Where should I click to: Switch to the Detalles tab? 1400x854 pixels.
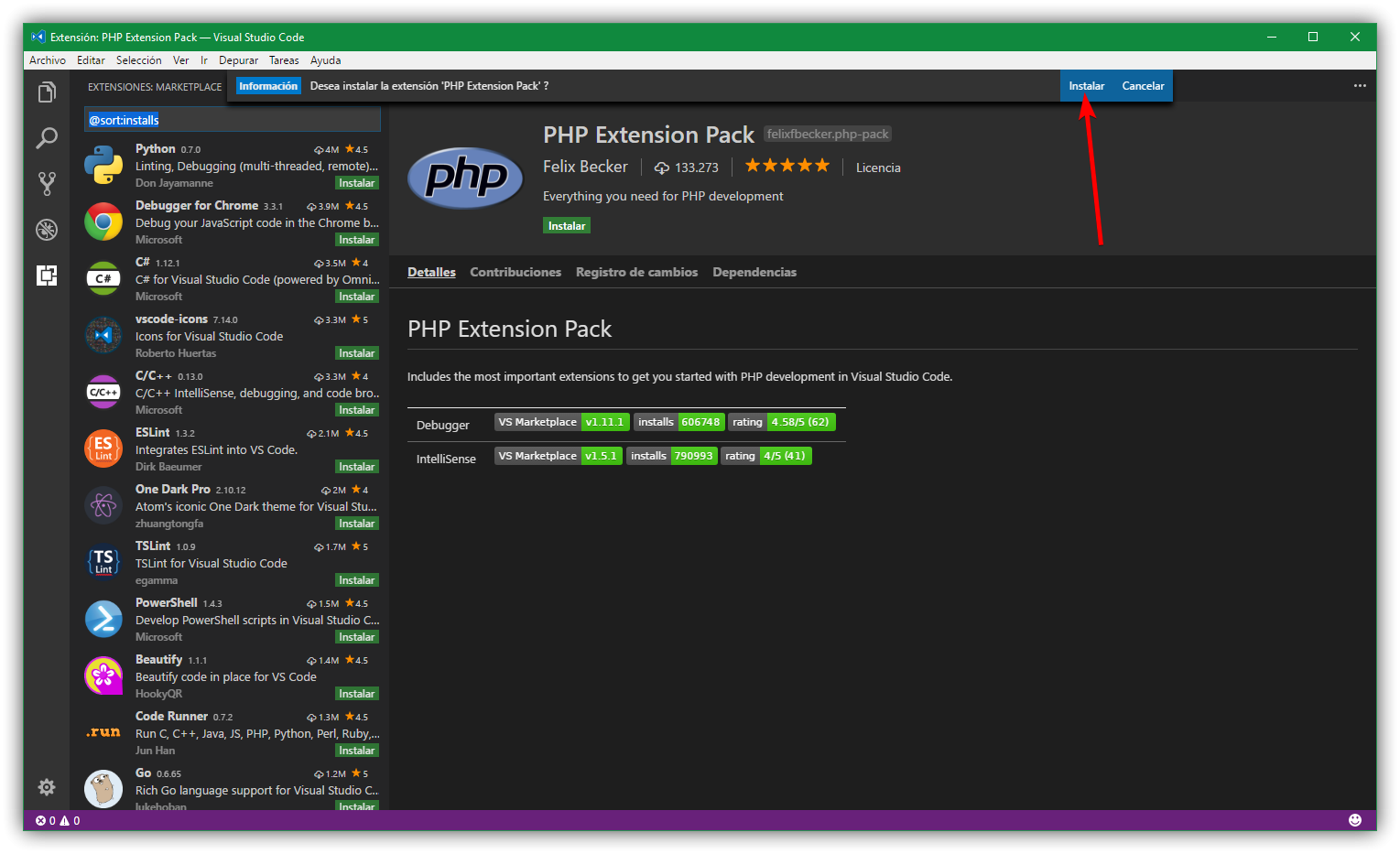tap(431, 272)
